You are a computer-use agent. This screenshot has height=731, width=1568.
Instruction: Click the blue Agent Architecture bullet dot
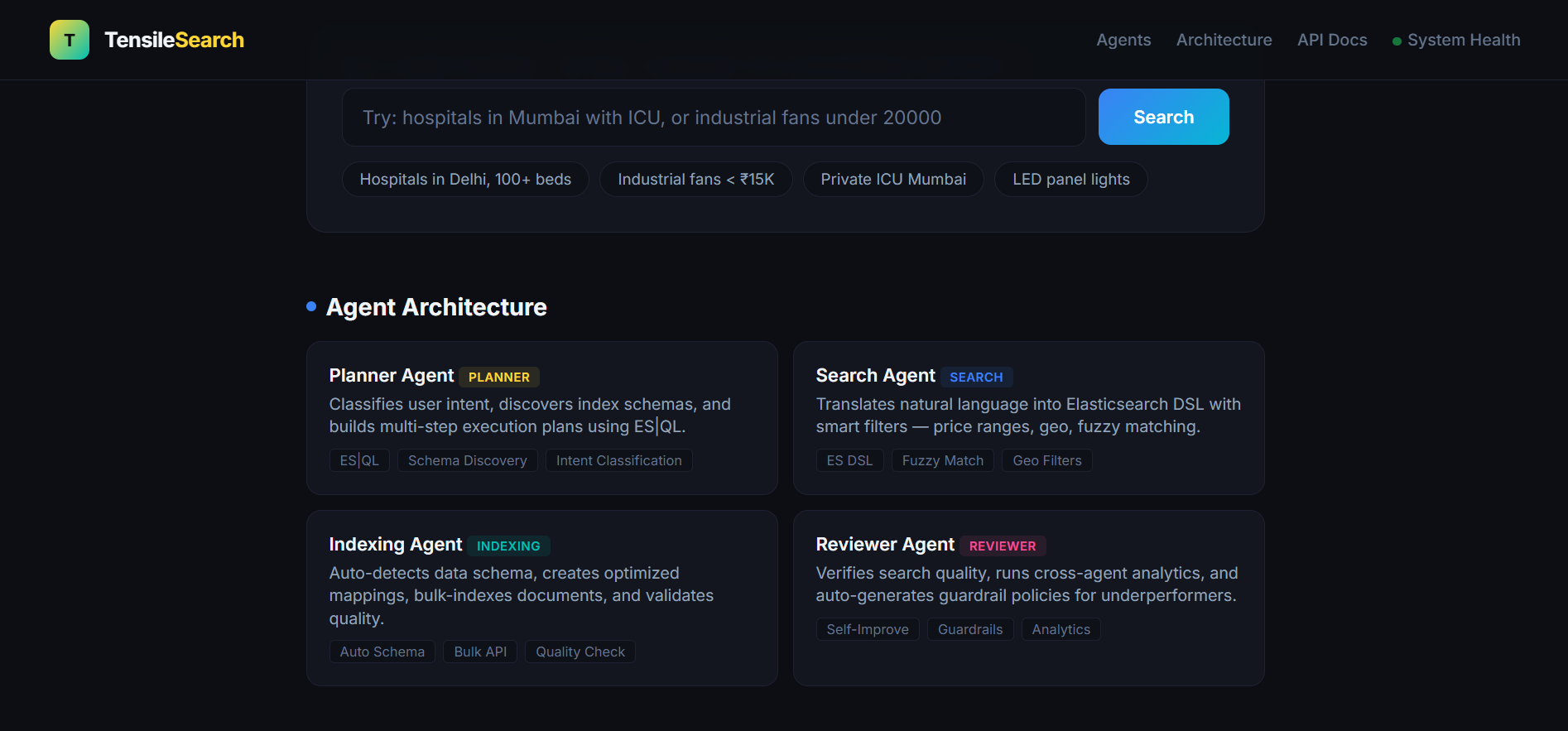[311, 306]
